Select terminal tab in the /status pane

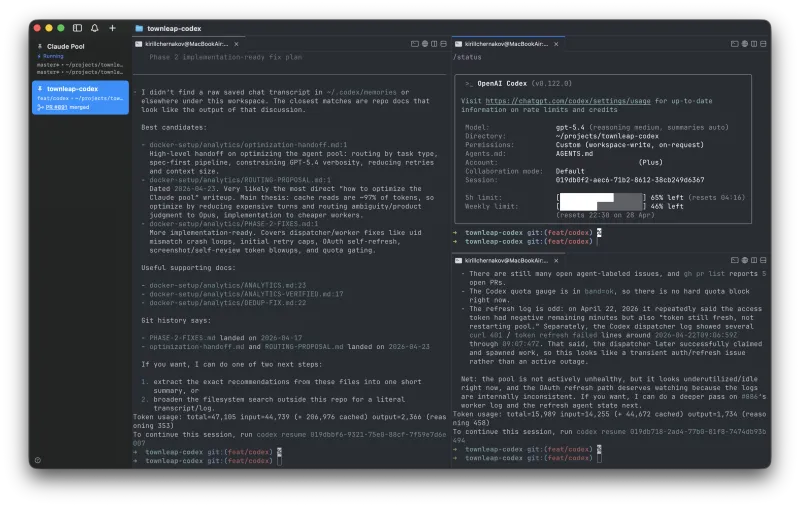pos(508,44)
